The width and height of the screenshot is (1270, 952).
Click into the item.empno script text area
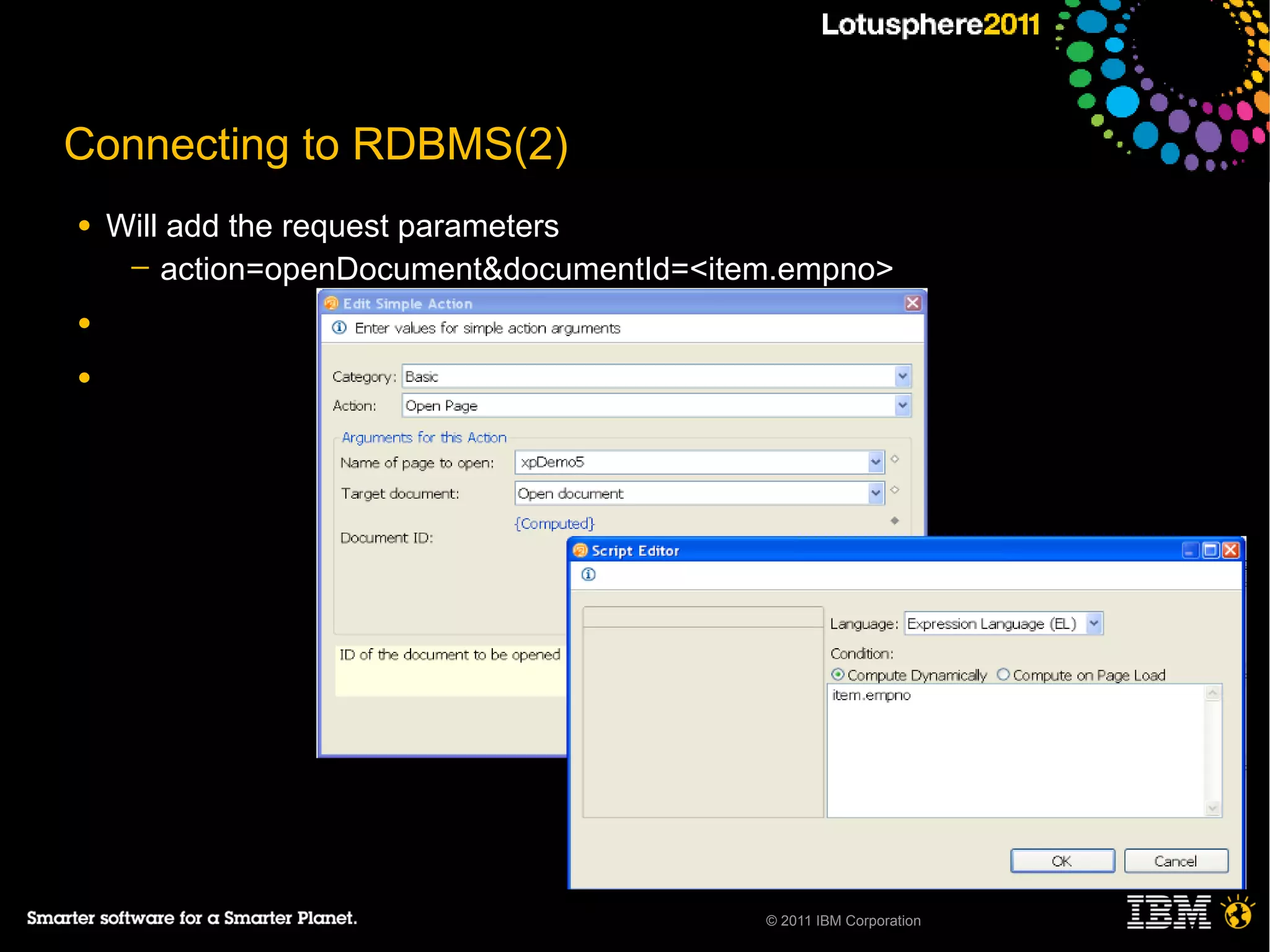point(1016,750)
